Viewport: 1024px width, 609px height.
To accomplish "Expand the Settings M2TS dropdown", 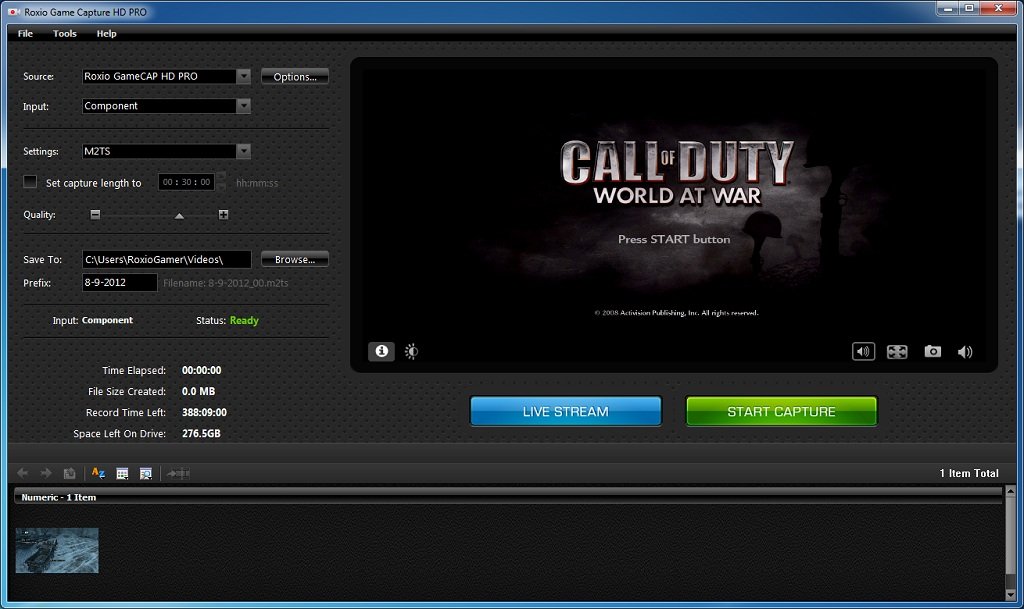I will click(244, 152).
